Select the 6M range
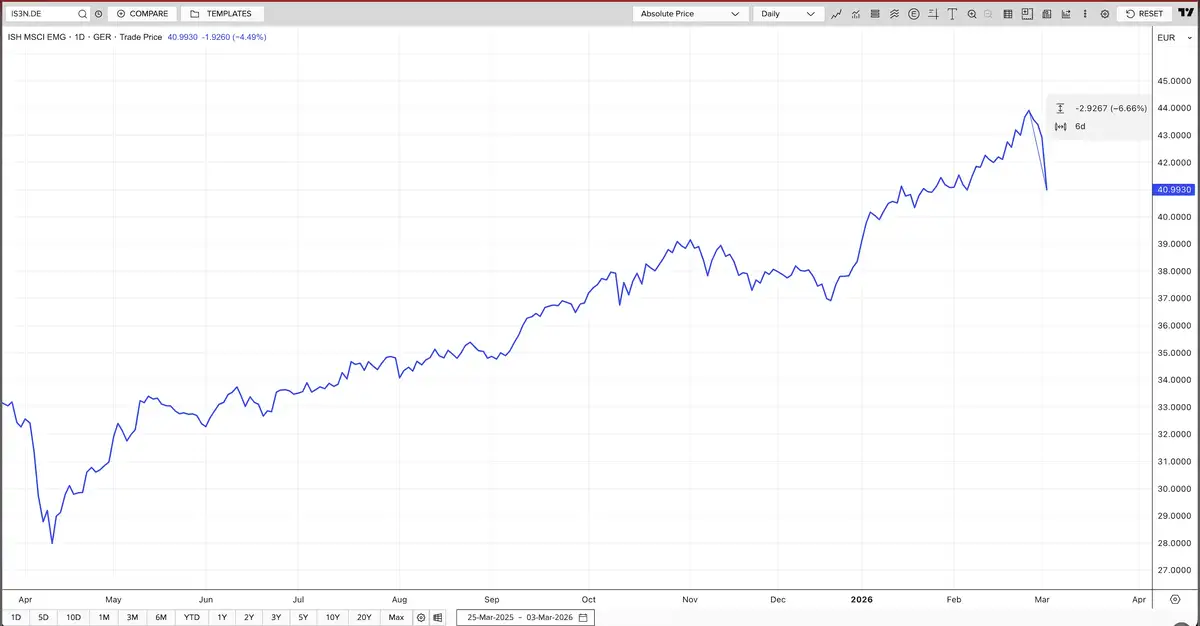 161,617
